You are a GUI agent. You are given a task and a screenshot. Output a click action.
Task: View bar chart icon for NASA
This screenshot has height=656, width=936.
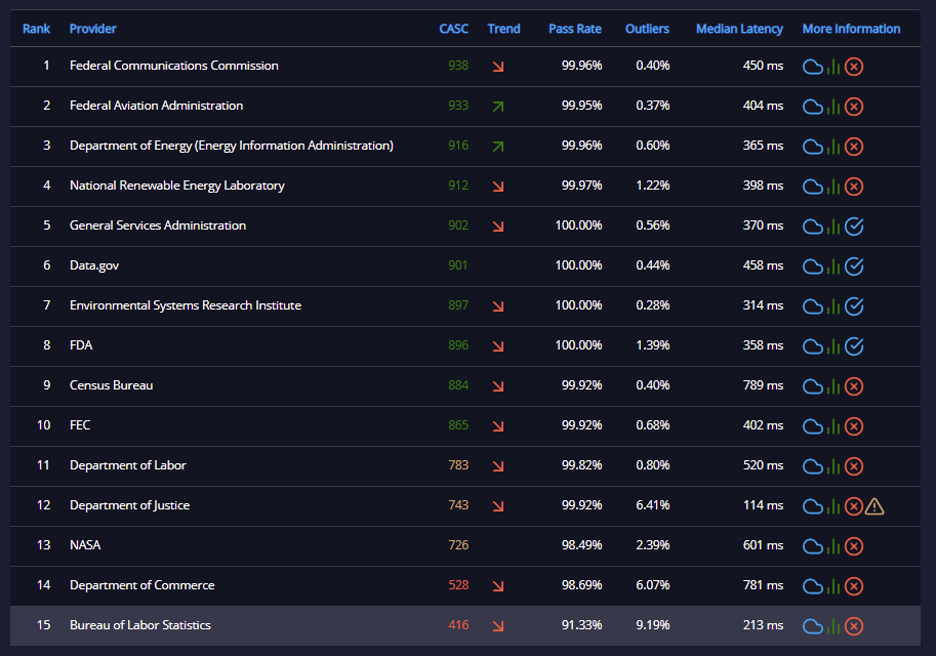833,547
